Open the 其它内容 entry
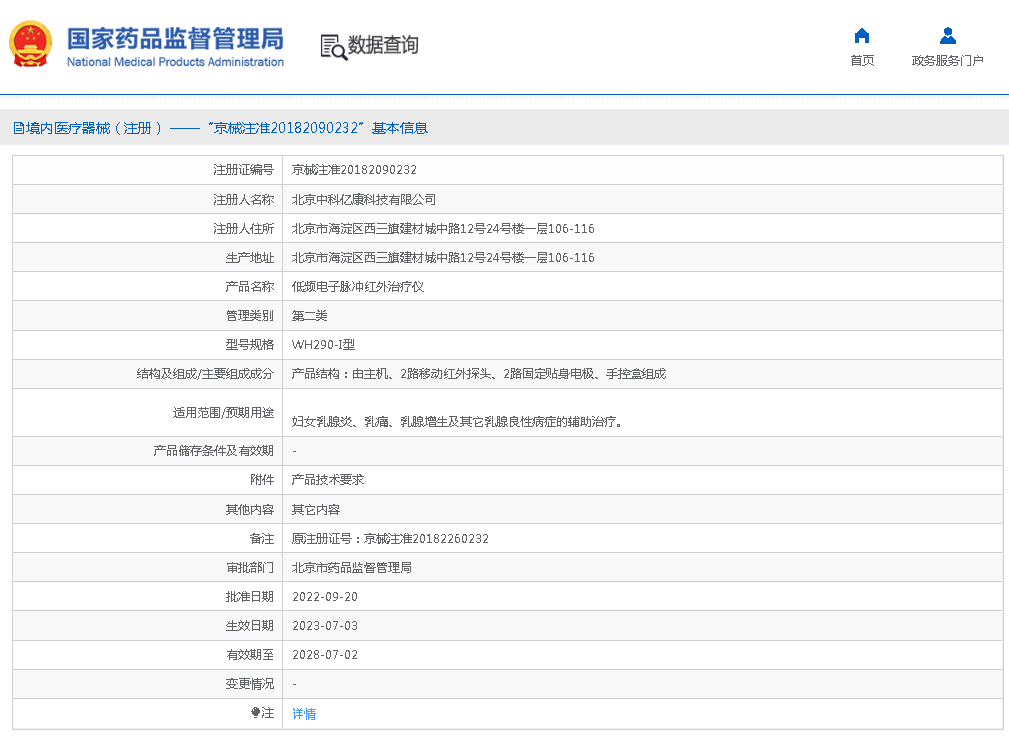 [316, 510]
